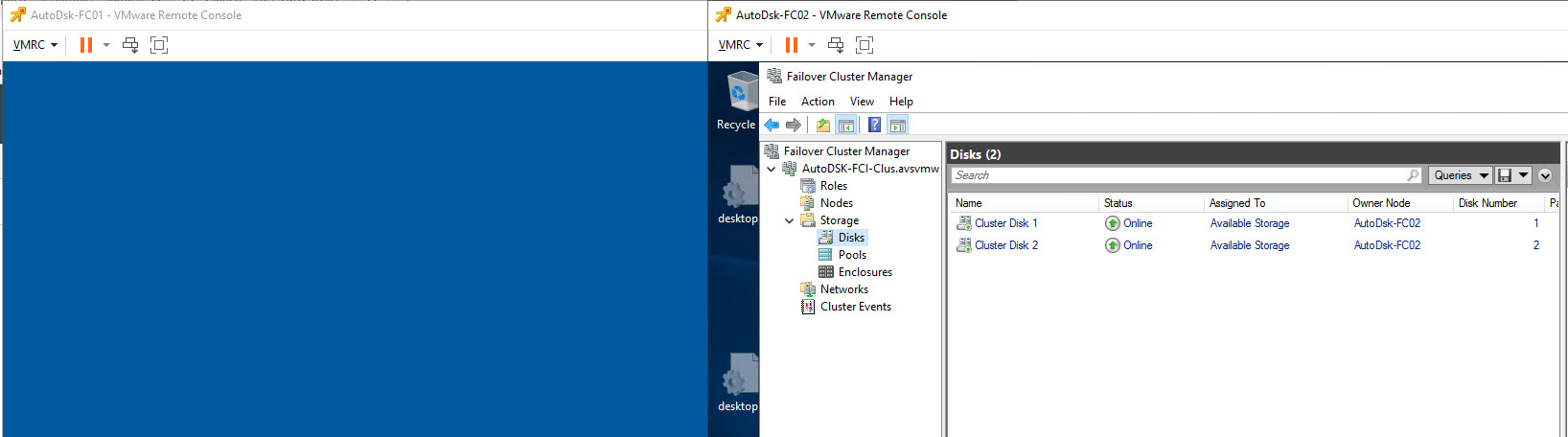Click the Forward arrow toolbar icon
The width and height of the screenshot is (1568, 437).
(793, 125)
